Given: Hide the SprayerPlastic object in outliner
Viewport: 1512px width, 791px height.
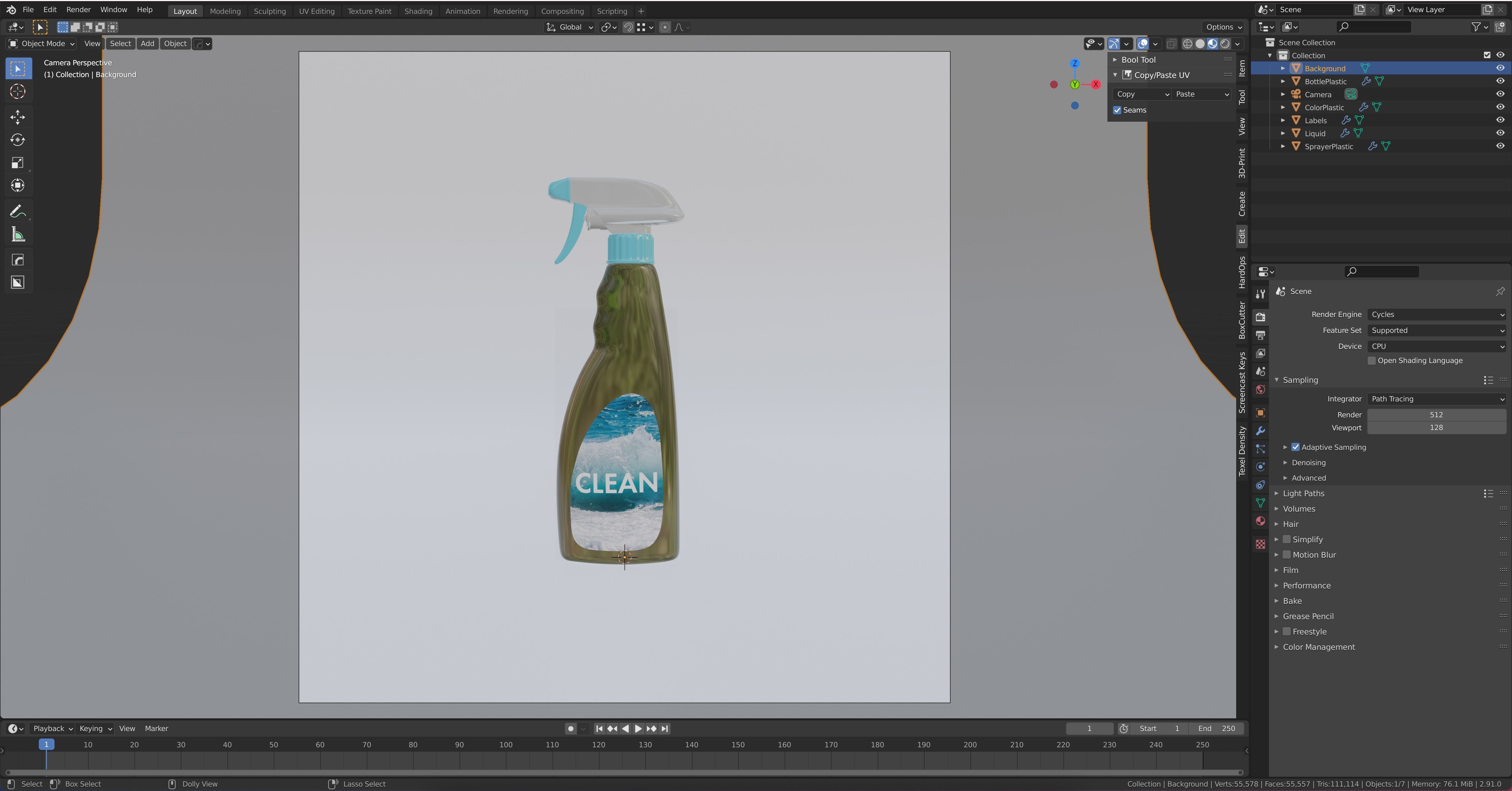Looking at the screenshot, I should coord(1500,146).
